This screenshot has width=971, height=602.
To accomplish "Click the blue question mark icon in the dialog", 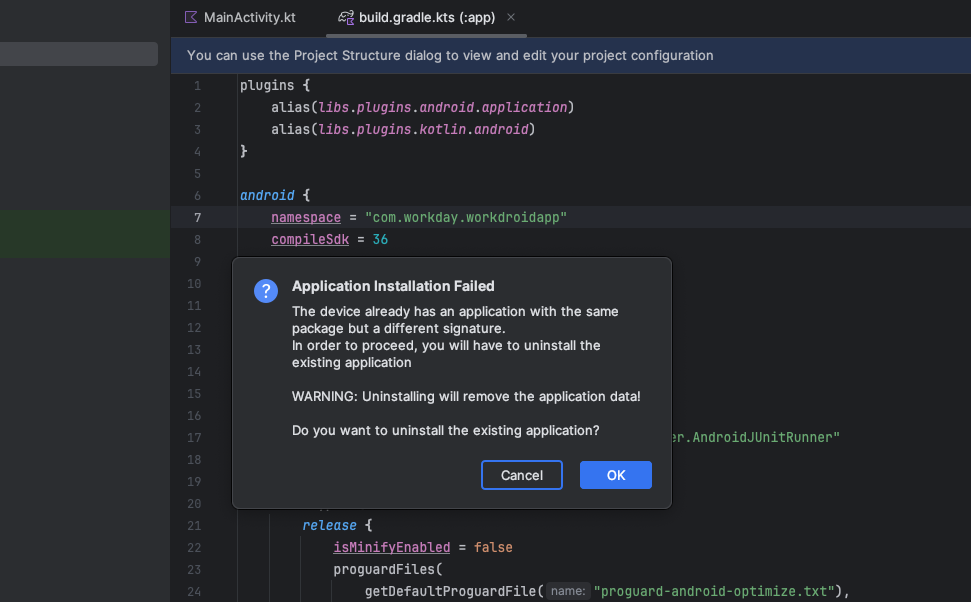I will [265, 291].
